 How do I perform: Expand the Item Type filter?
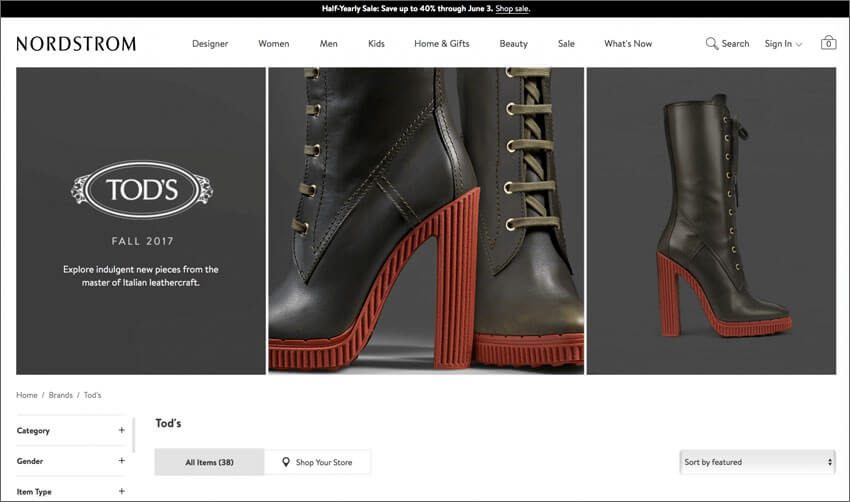pos(71,492)
